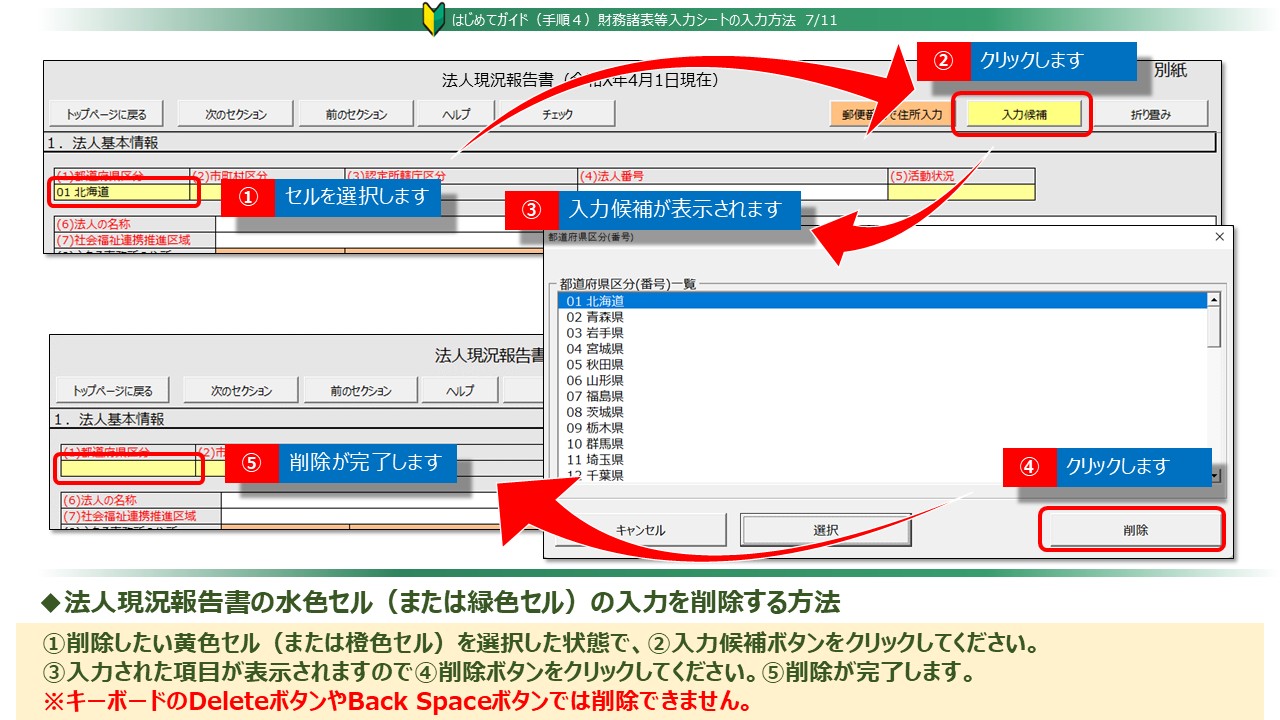Click the 折り畳み button in top form
The image size is (1280, 720).
coord(1150,114)
